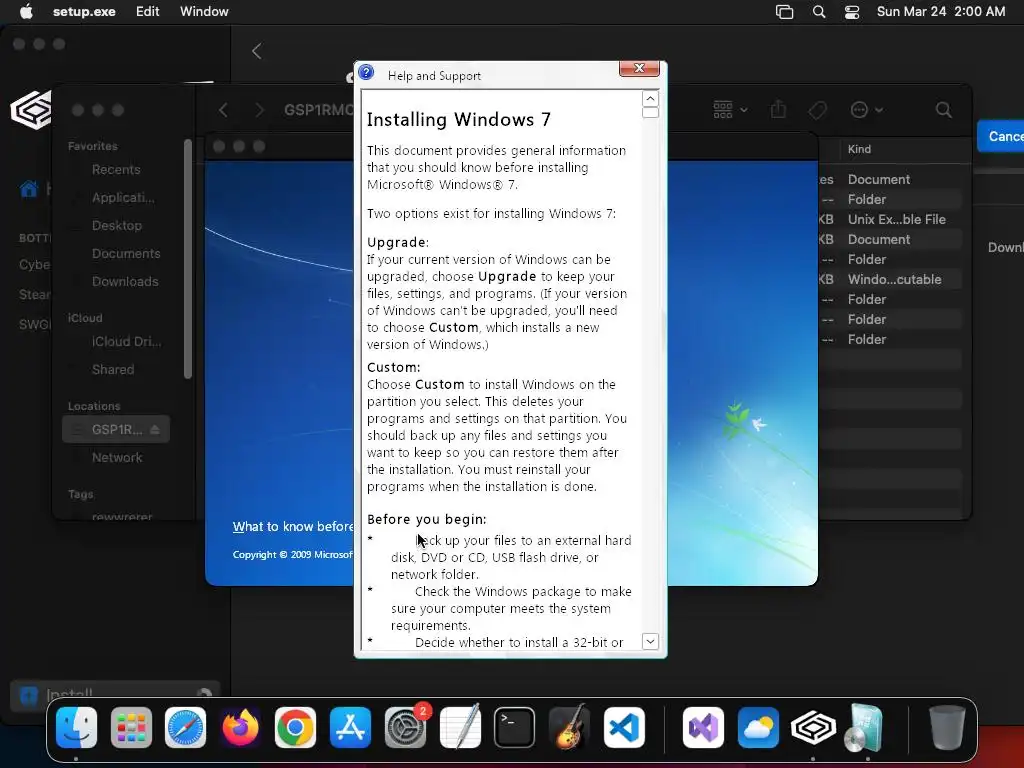The image size is (1024, 768).
Task: Open Control Center in menu bar
Action: pos(852,12)
